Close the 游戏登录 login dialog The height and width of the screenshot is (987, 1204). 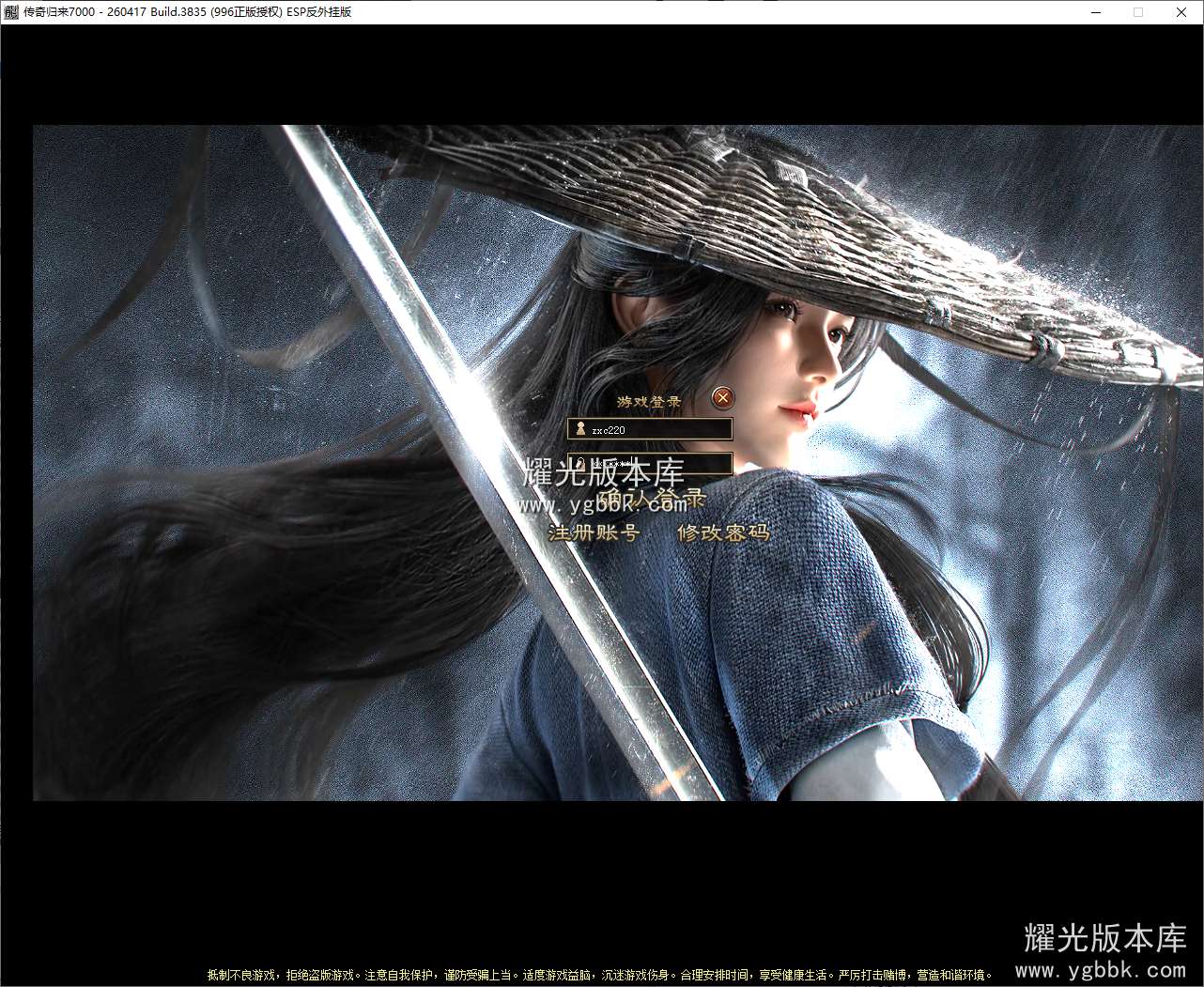point(722,398)
